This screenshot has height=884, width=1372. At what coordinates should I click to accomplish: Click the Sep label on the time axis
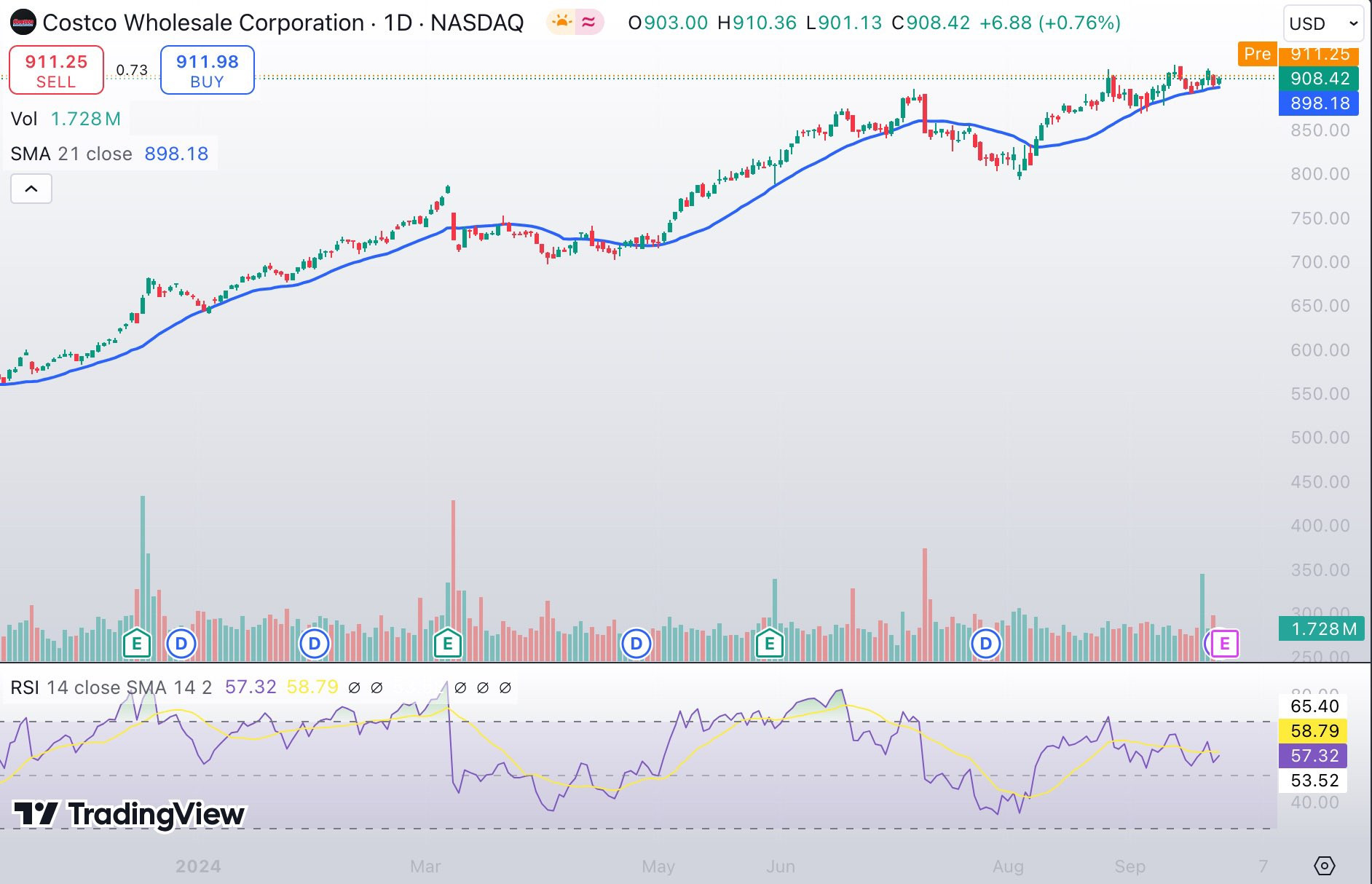point(1129,867)
